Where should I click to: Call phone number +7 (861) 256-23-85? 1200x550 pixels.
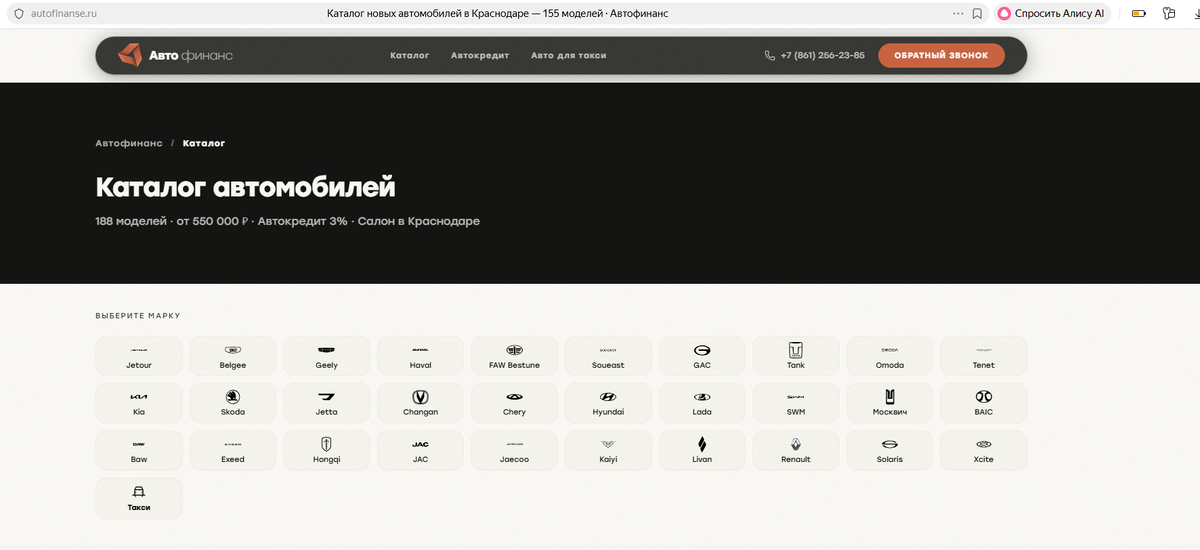(x=815, y=55)
